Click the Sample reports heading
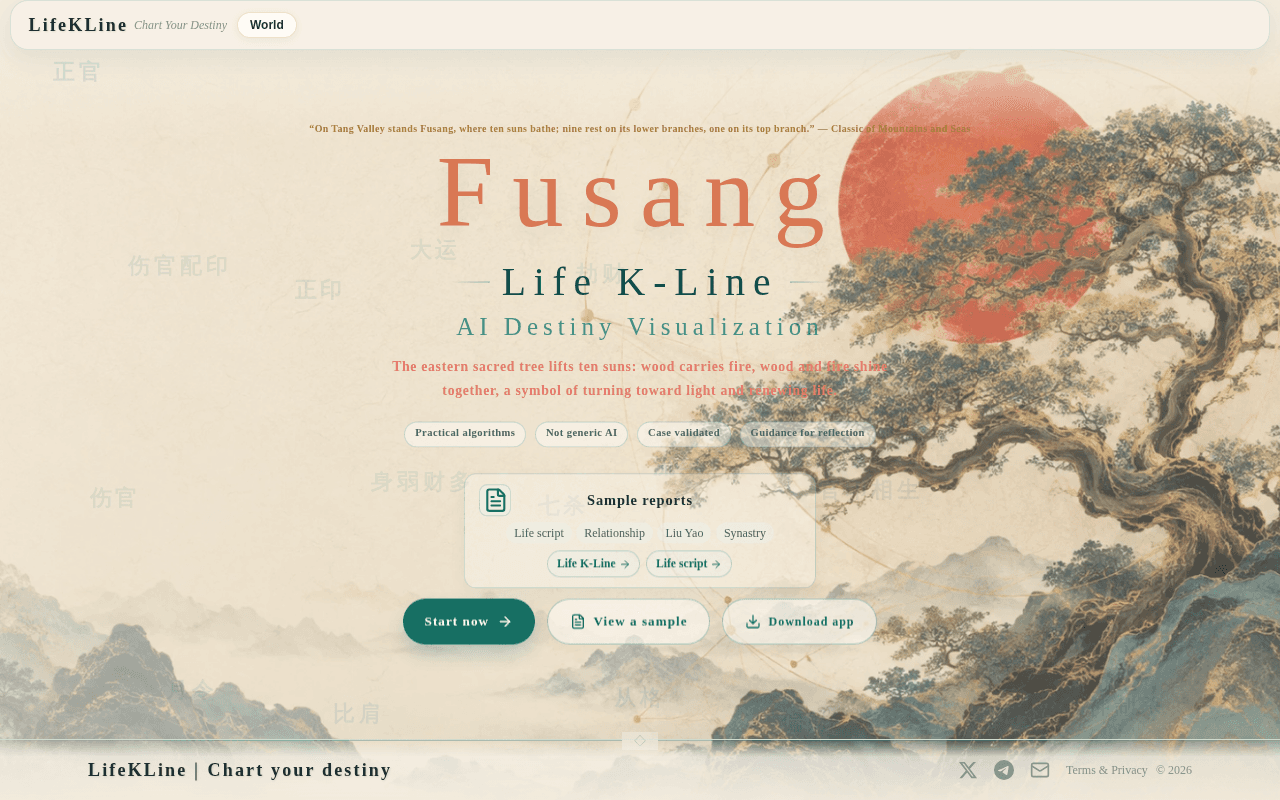The width and height of the screenshot is (1280, 800). click(x=640, y=500)
